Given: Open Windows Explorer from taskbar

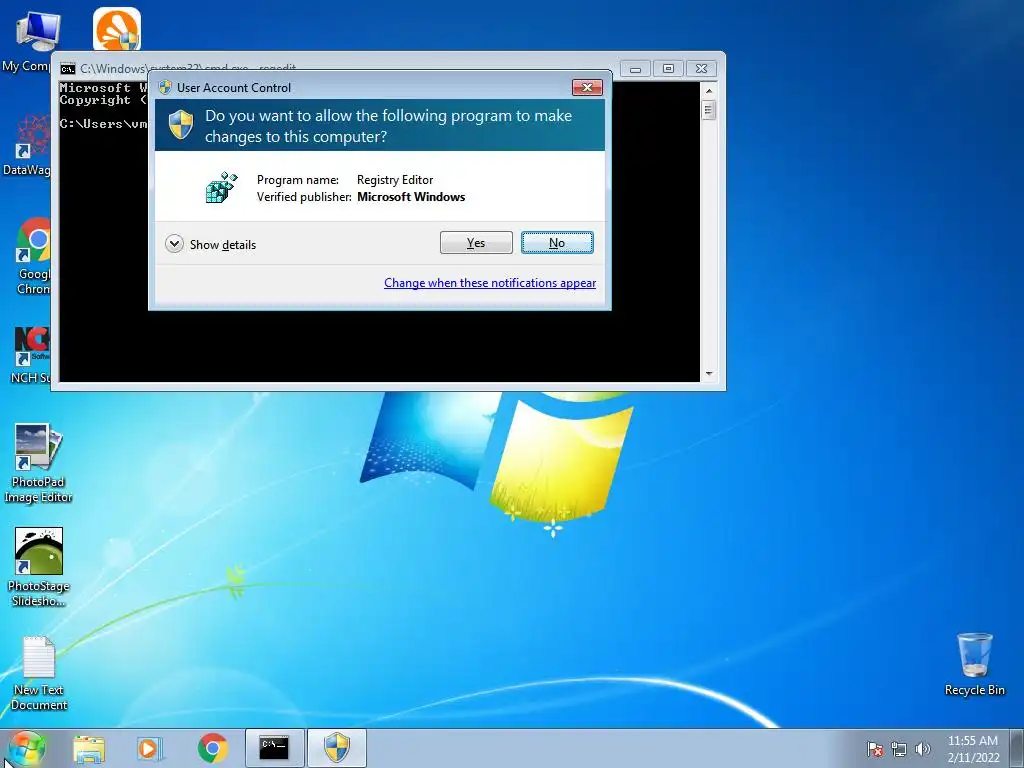Looking at the screenshot, I should [89, 748].
